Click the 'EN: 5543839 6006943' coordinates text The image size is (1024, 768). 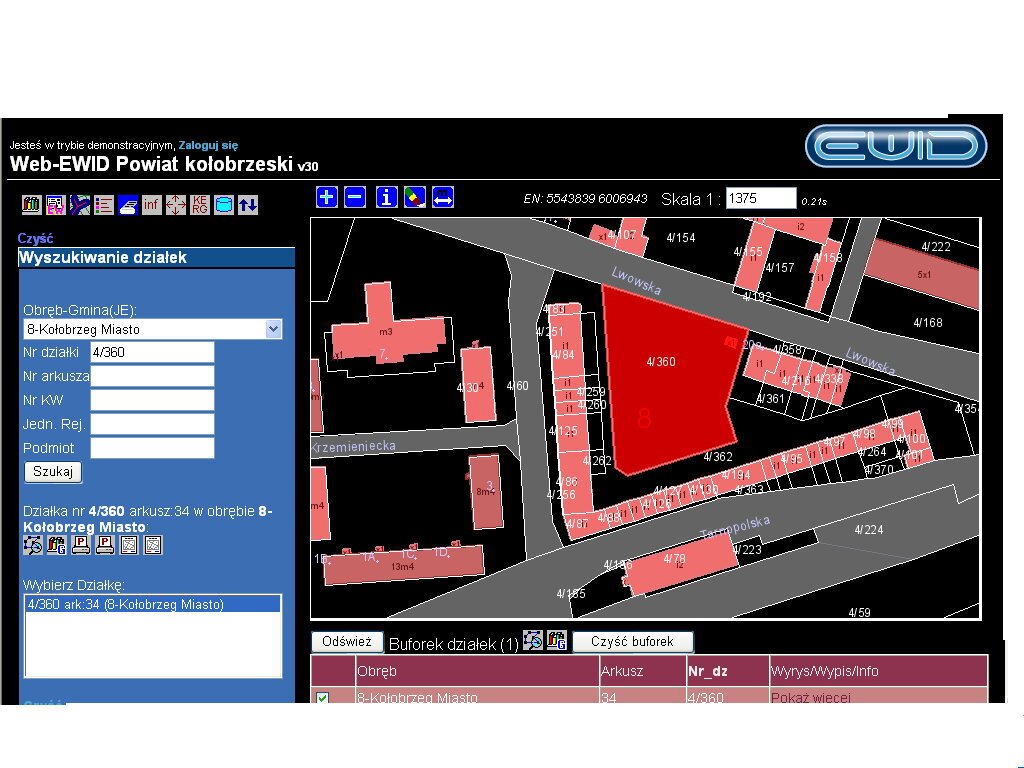[585, 199]
